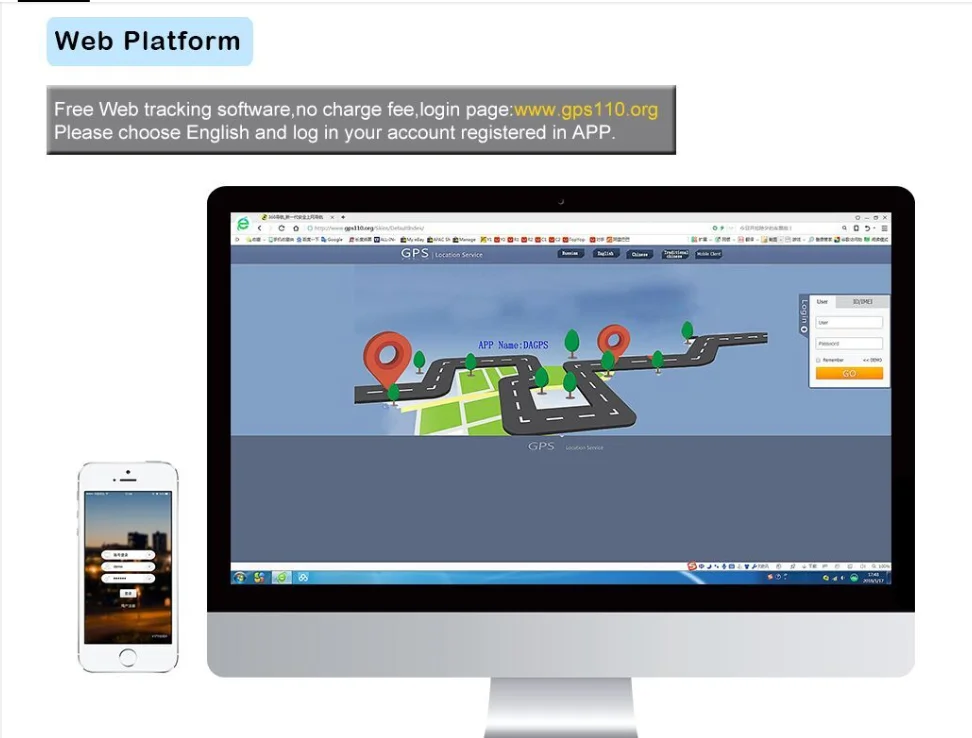Image resolution: width=972 pixels, height=738 pixels.
Task: Click the gps110.org URL in the banner
Action: pos(586,110)
